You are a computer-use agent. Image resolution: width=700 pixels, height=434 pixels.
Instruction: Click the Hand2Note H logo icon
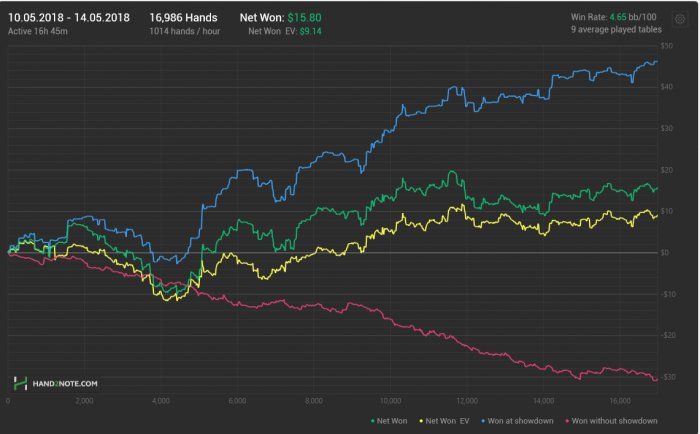20,383
